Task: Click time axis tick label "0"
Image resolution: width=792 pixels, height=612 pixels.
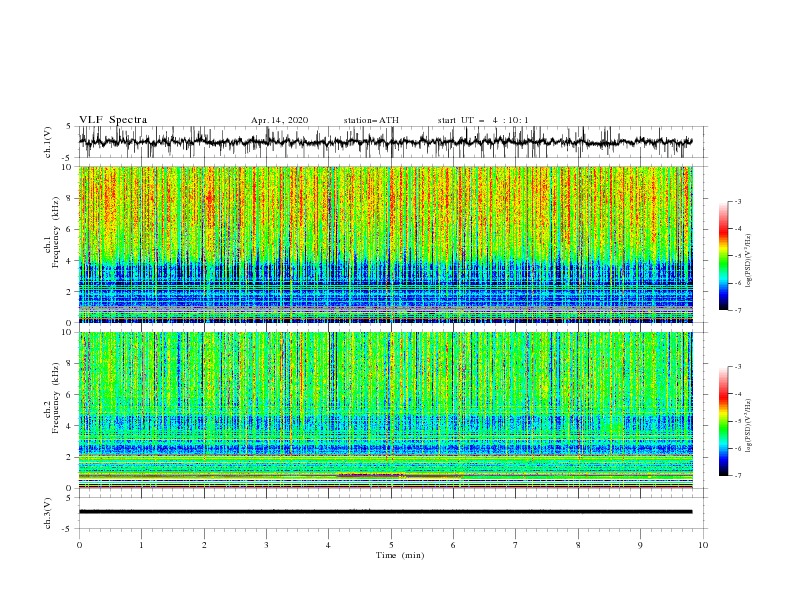Action: coord(79,545)
